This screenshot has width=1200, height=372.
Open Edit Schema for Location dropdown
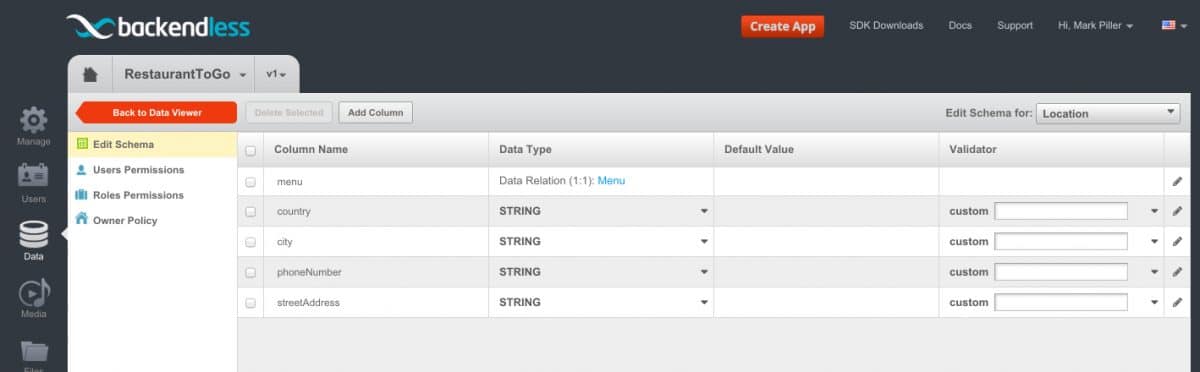[1108, 113]
